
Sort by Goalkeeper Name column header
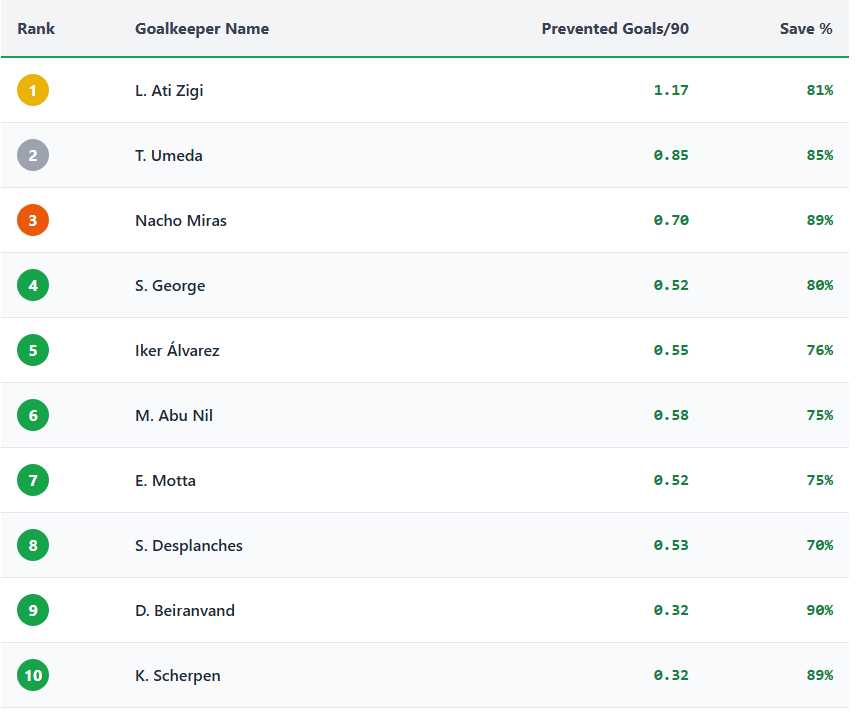tap(202, 29)
